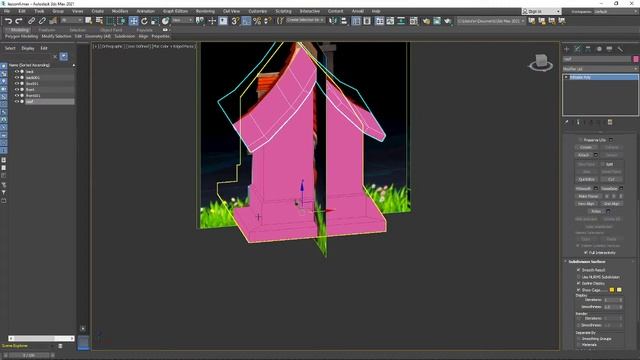Viewport: 640px width, 360px height.
Task: Expand the Editable Poly modifier stack entry
Action: tap(566, 77)
